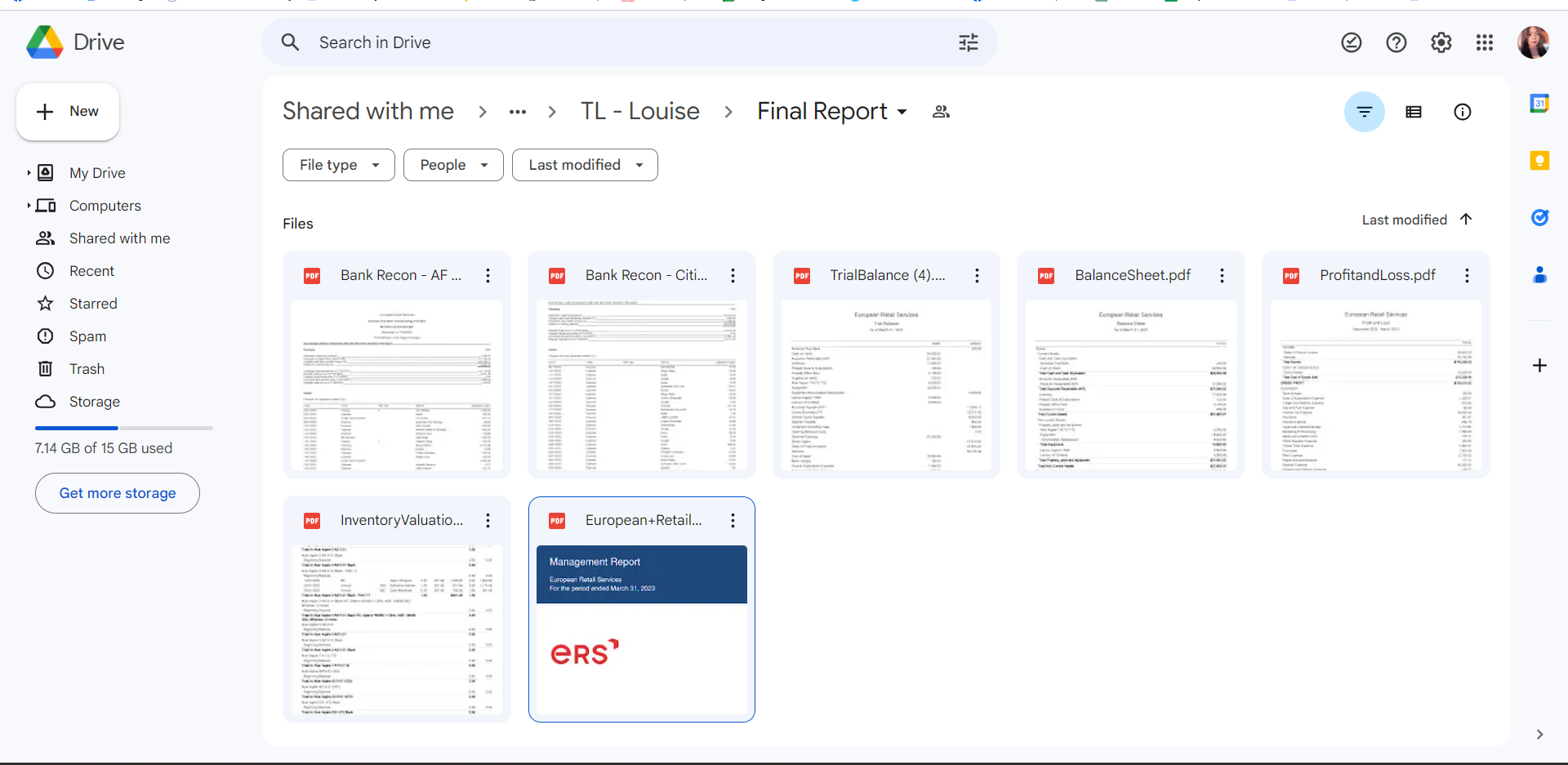Screen dimensions: 1568x765
Task: Open shared folder people icon
Action: click(942, 112)
